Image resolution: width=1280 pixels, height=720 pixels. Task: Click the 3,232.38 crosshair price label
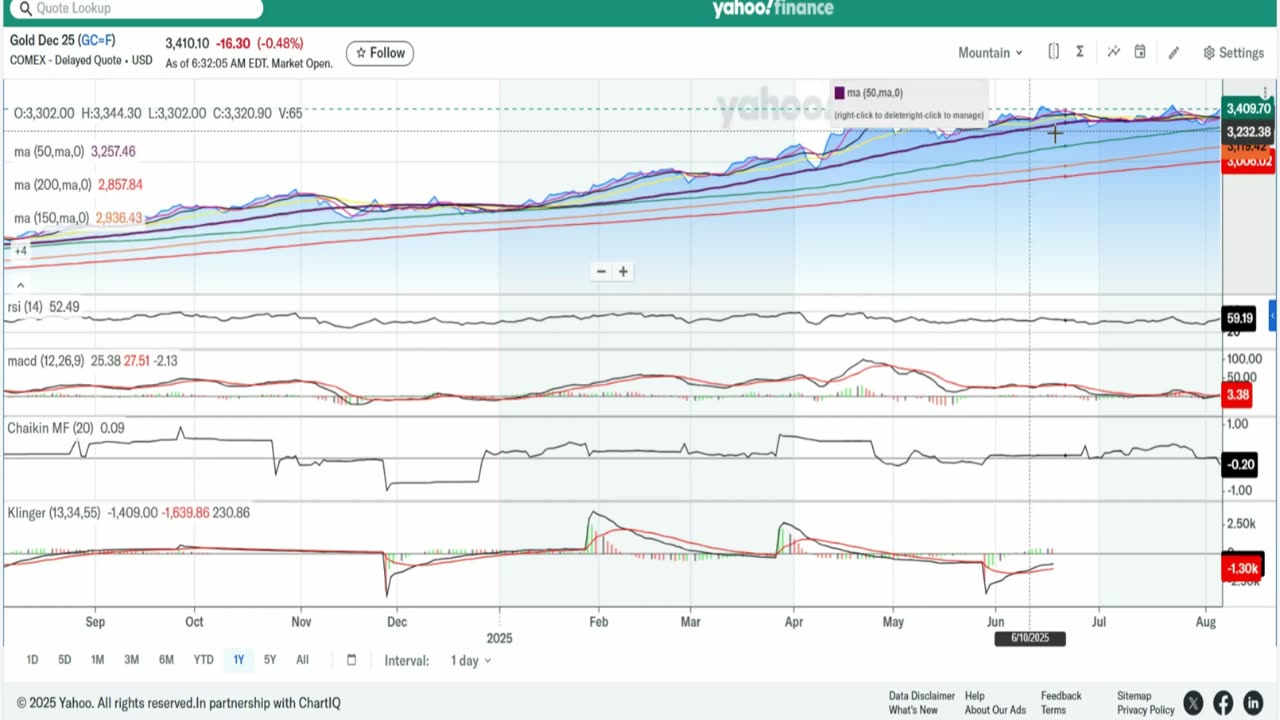click(1248, 132)
